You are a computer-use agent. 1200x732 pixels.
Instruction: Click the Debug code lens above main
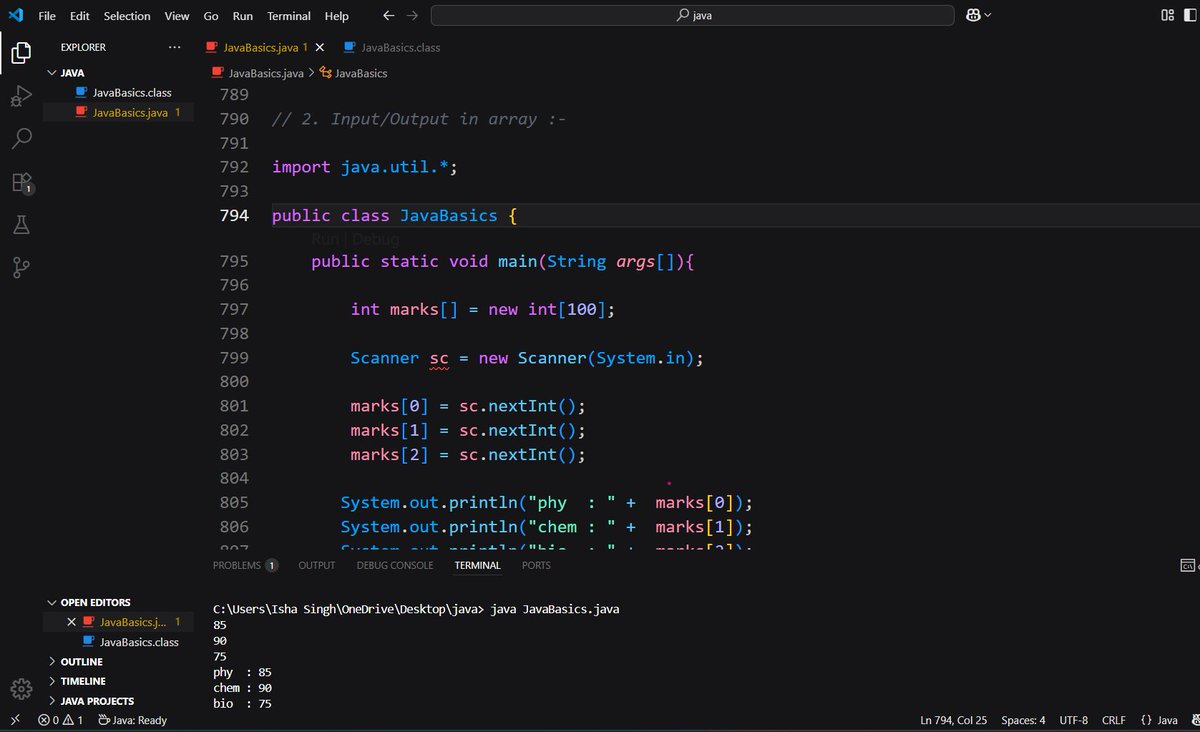tap(375, 239)
